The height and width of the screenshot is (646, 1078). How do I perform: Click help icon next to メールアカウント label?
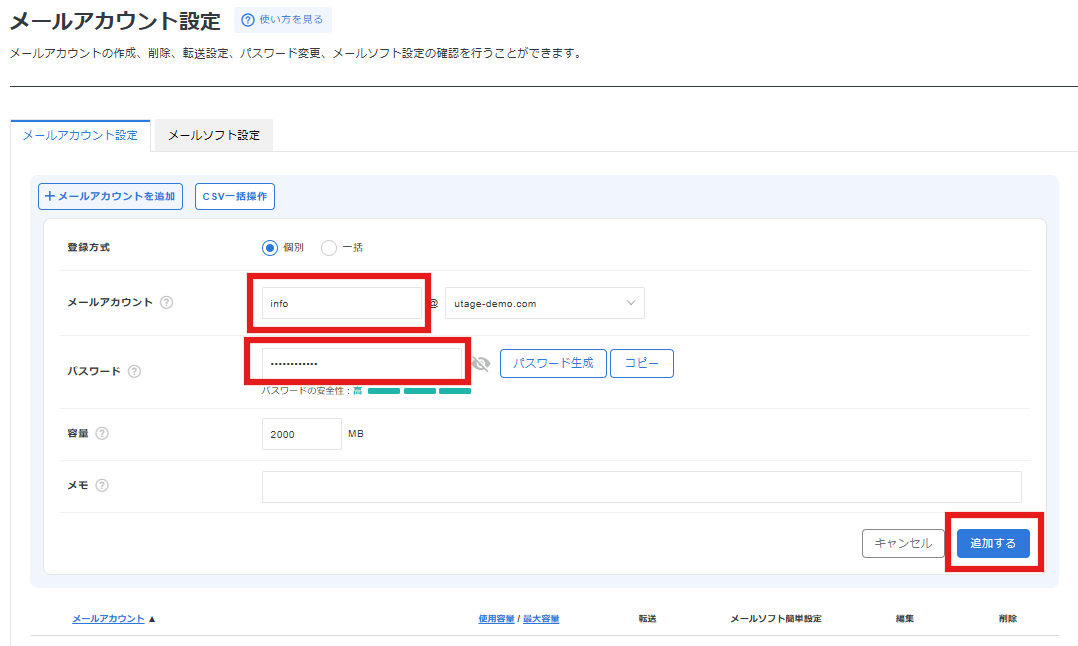pyautogui.click(x=167, y=303)
